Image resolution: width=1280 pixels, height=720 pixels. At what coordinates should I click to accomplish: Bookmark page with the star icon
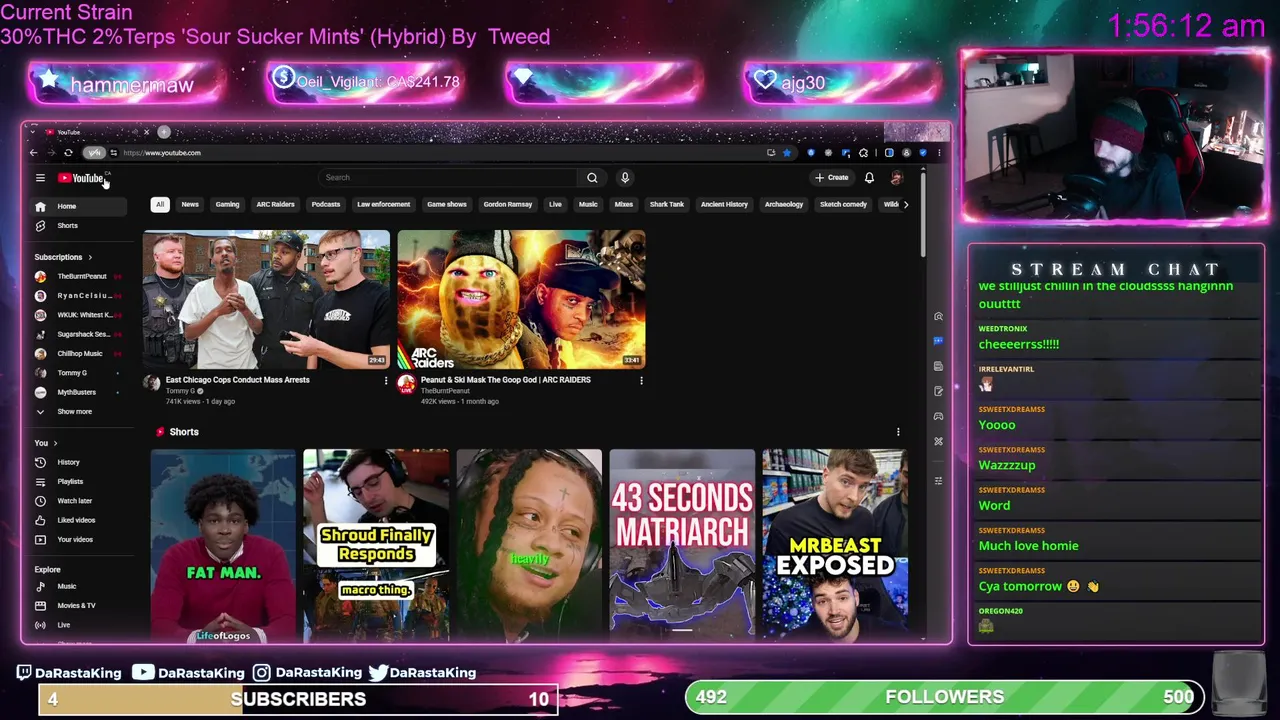pyautogui.click(x=787, y=153)
